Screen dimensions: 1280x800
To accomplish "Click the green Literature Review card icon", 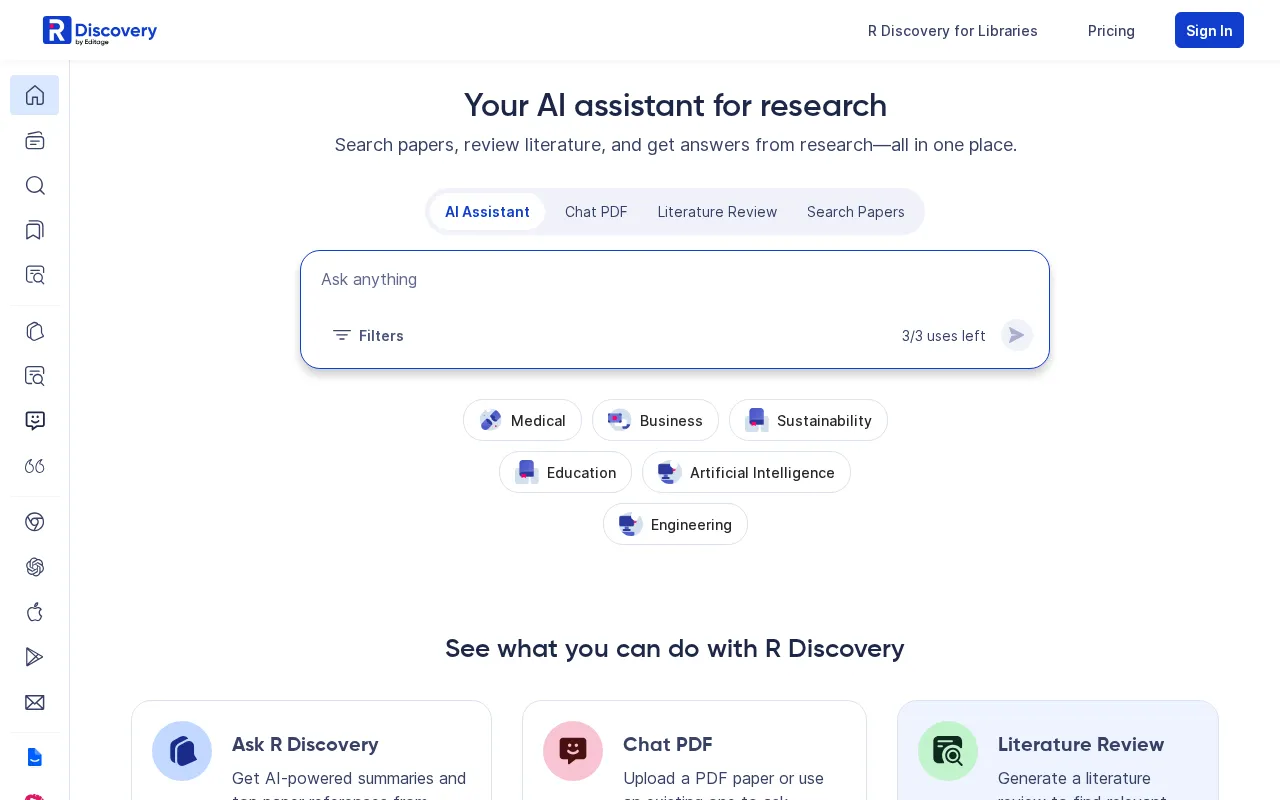I will pos(948,751).
